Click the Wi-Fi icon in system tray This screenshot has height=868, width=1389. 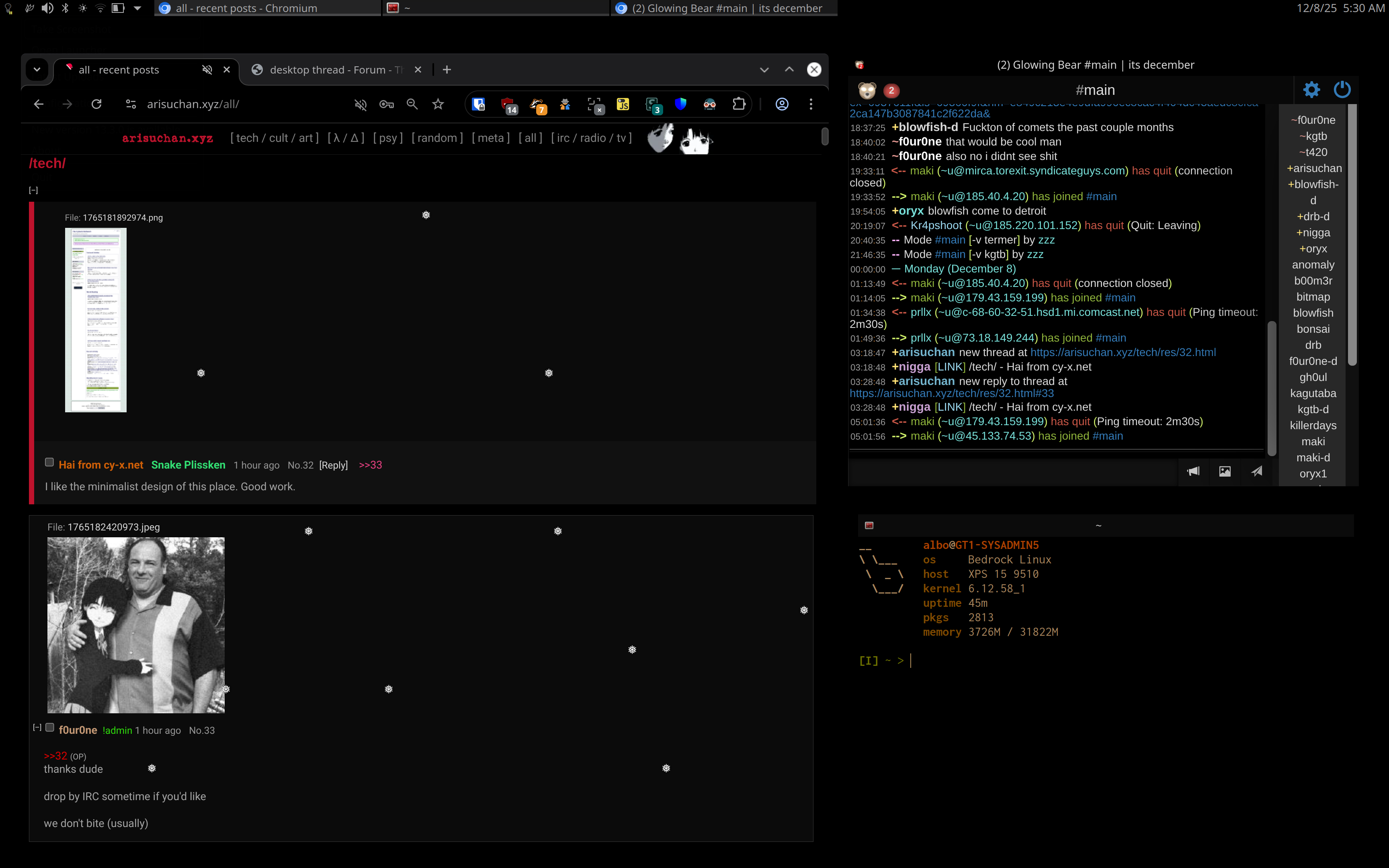pyautogui.click(x=100, y=8)
